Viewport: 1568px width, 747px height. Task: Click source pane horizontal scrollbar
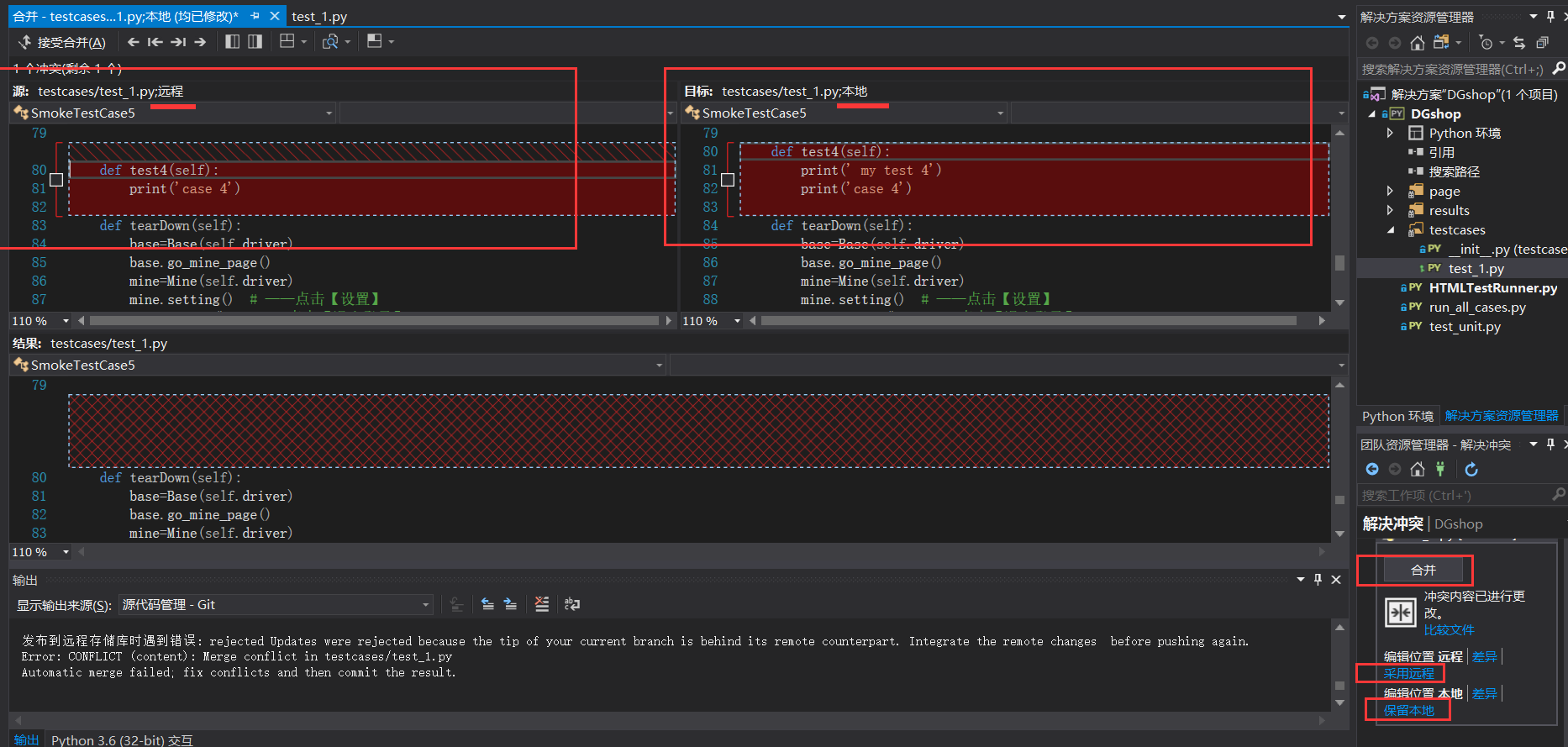pyautogui.click(x=374, y=321)
